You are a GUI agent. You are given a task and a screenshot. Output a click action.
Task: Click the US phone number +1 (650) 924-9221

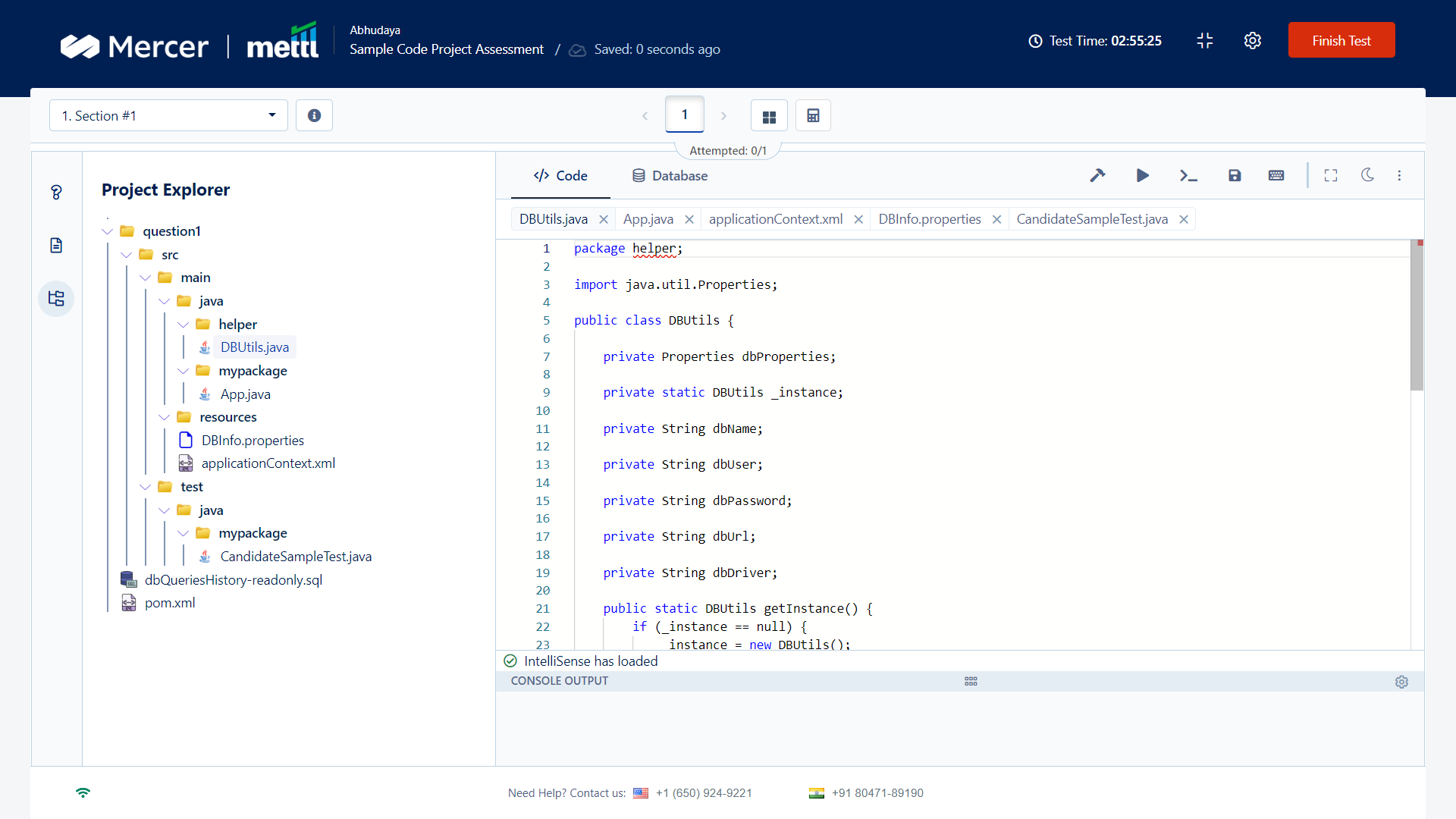(704, 793)
